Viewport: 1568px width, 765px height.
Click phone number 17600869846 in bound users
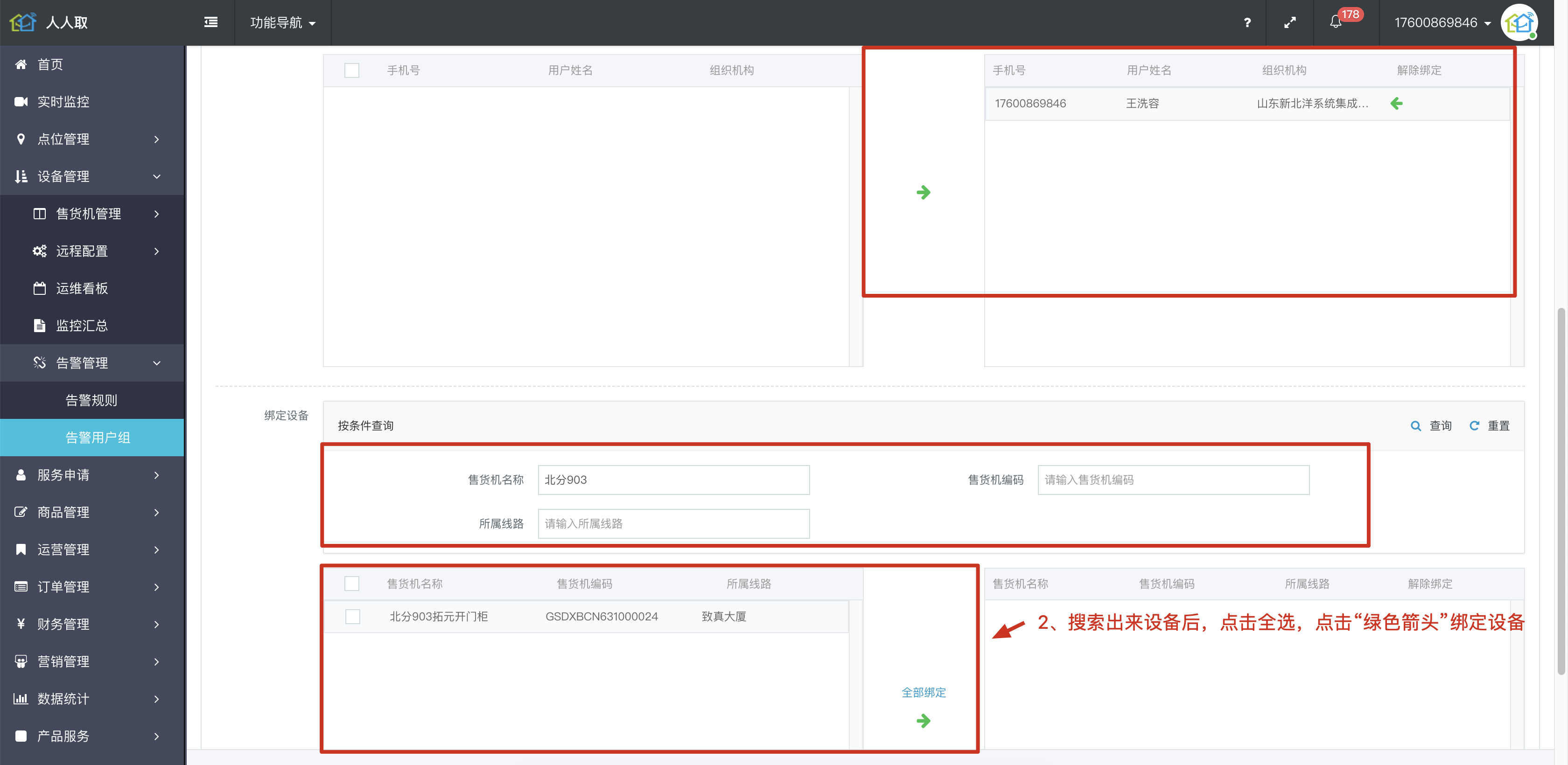(x=1030, y=104)
